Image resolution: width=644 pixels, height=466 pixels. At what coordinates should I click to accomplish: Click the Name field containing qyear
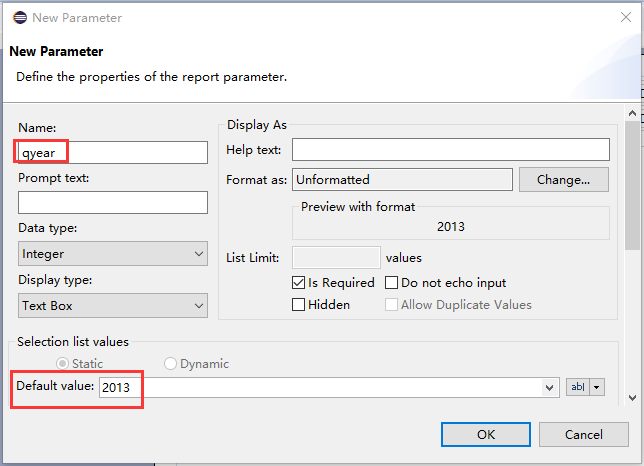(112, 152)
